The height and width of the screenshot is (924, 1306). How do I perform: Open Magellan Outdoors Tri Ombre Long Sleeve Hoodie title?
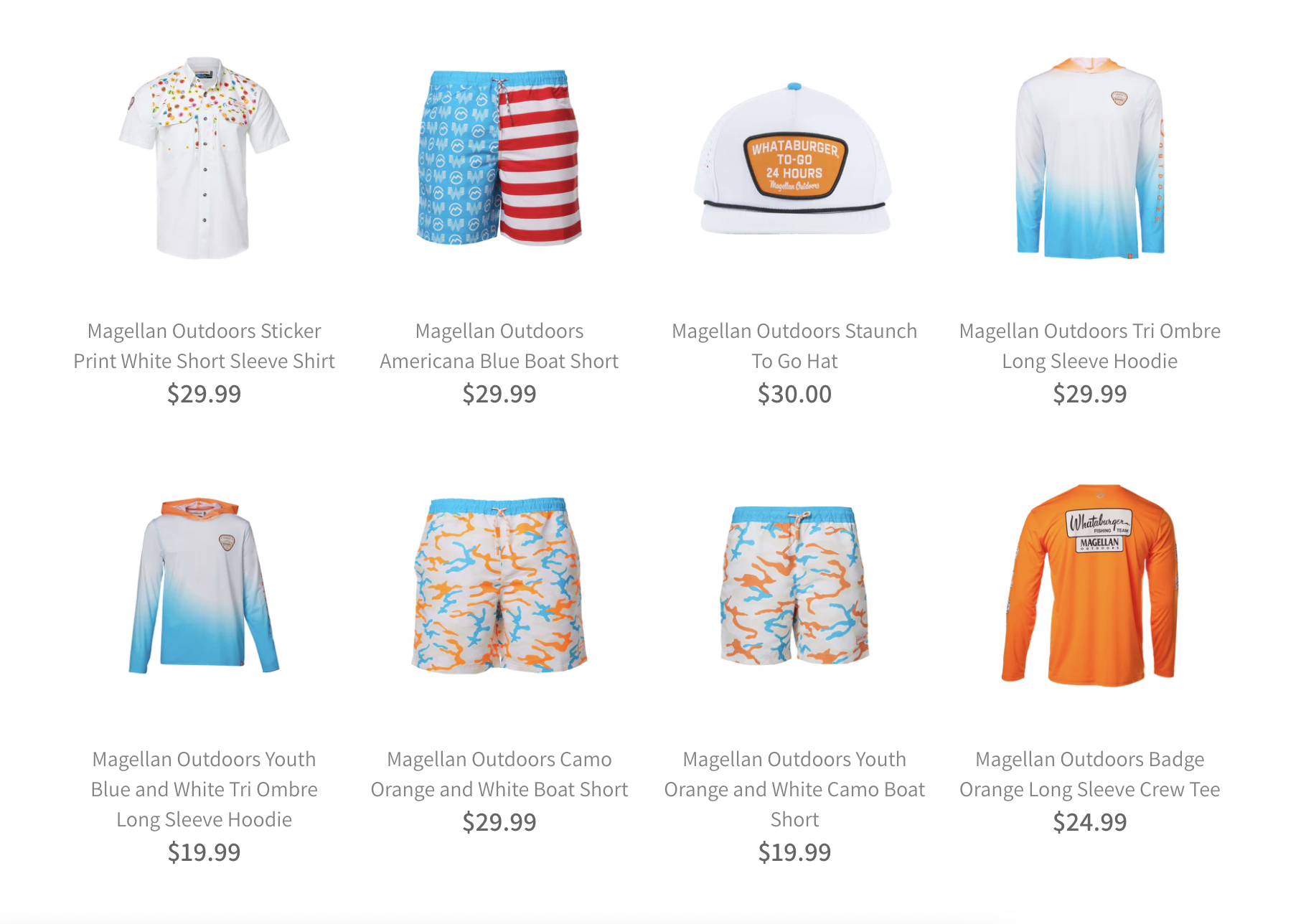click(1089, 346)
